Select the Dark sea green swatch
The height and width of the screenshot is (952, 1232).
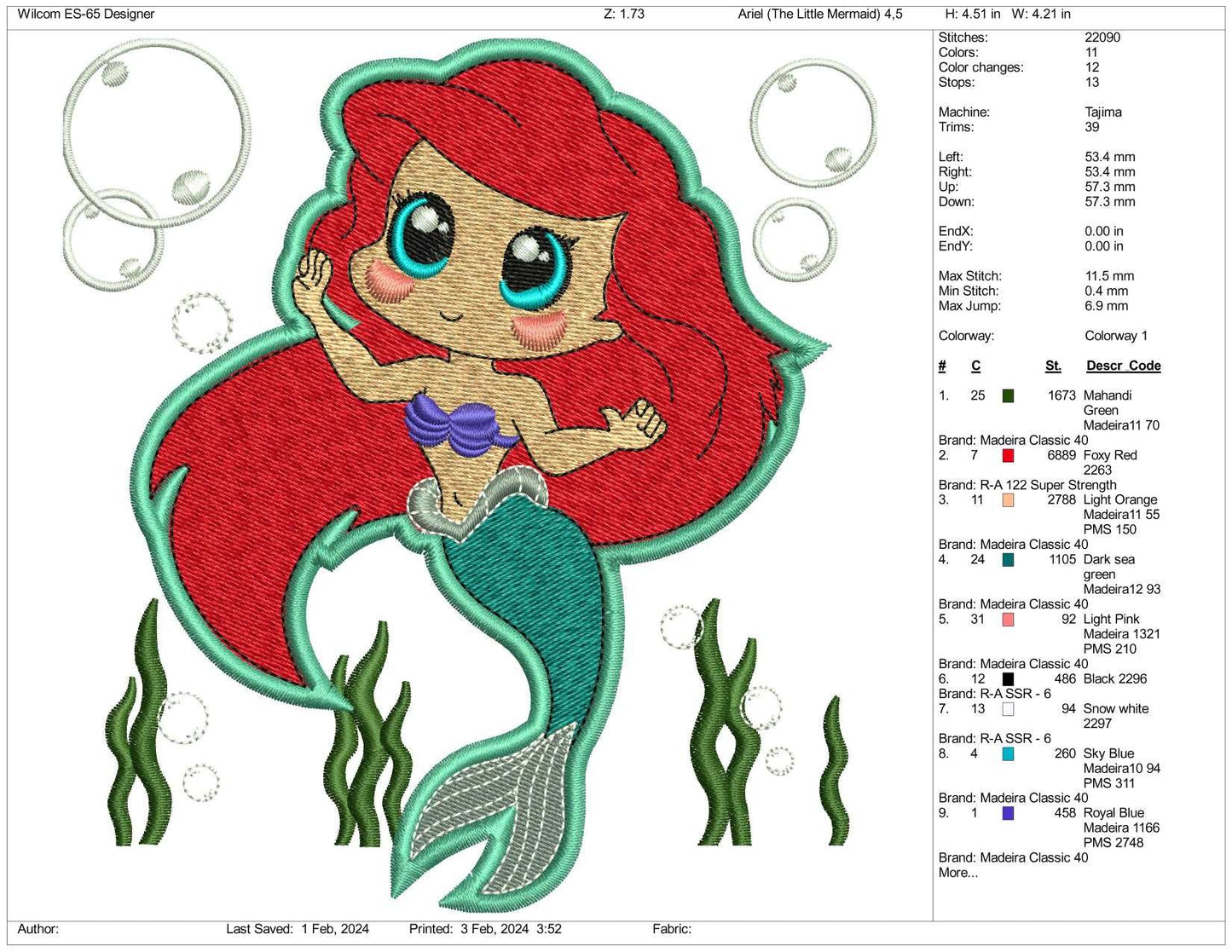tap(1009, 560)
